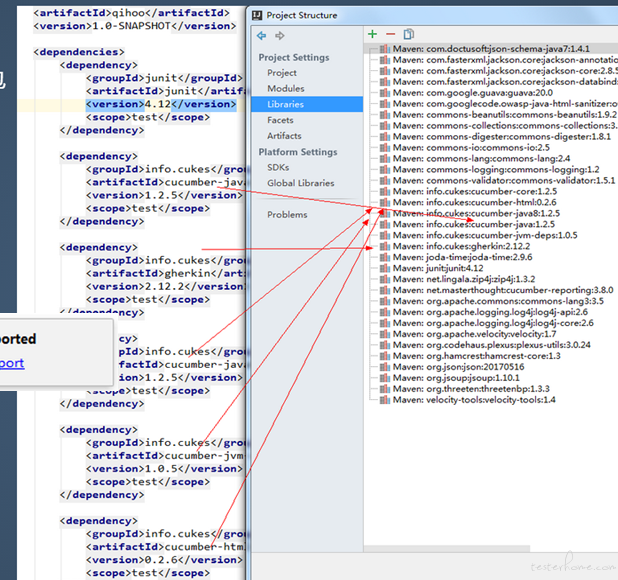Click library icon of jsoup:1.10.1 entry
Screen dimensions: 618x580
click(385, 378)
